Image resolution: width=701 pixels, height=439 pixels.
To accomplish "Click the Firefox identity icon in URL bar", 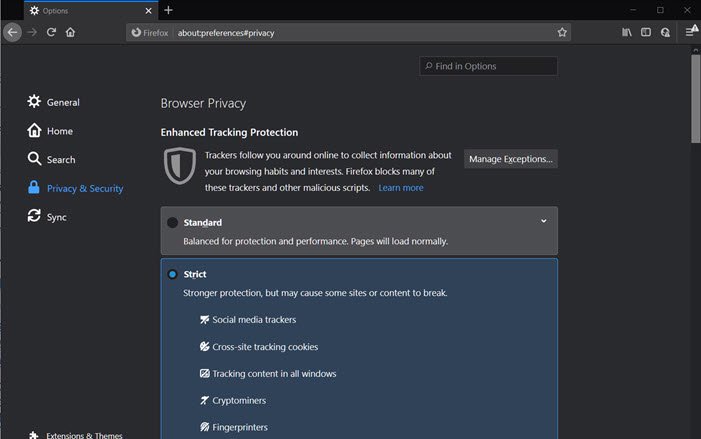I will (136, 33).
